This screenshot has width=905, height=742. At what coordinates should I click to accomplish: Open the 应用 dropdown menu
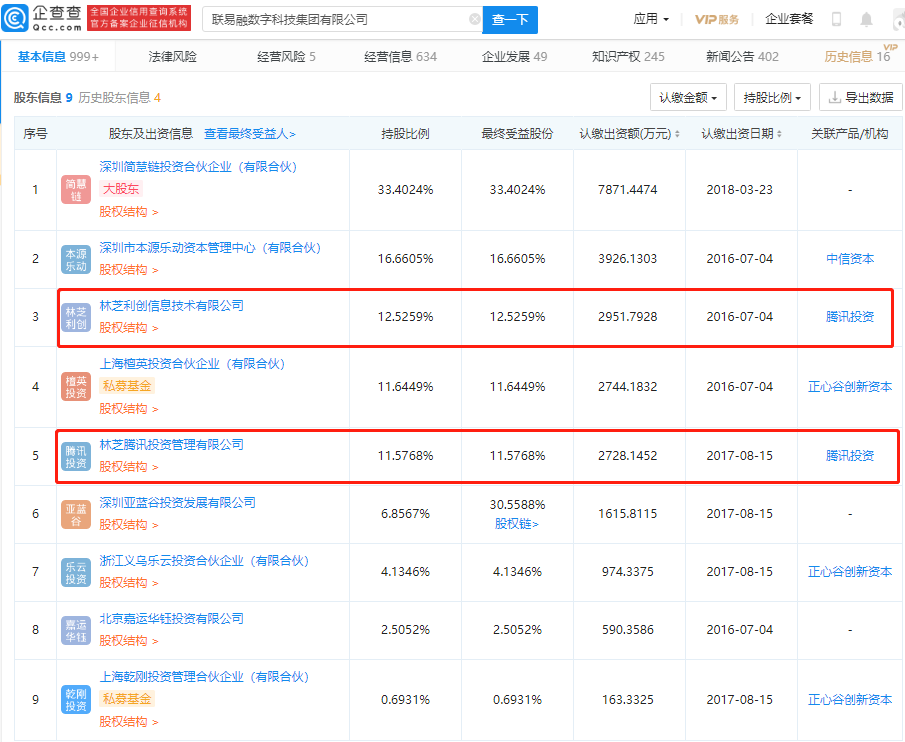(651, 19)
